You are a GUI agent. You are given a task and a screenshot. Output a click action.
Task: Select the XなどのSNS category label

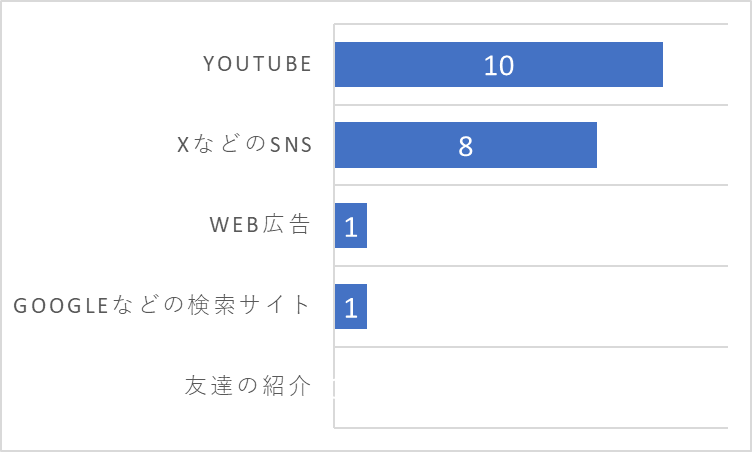[245, 144]
